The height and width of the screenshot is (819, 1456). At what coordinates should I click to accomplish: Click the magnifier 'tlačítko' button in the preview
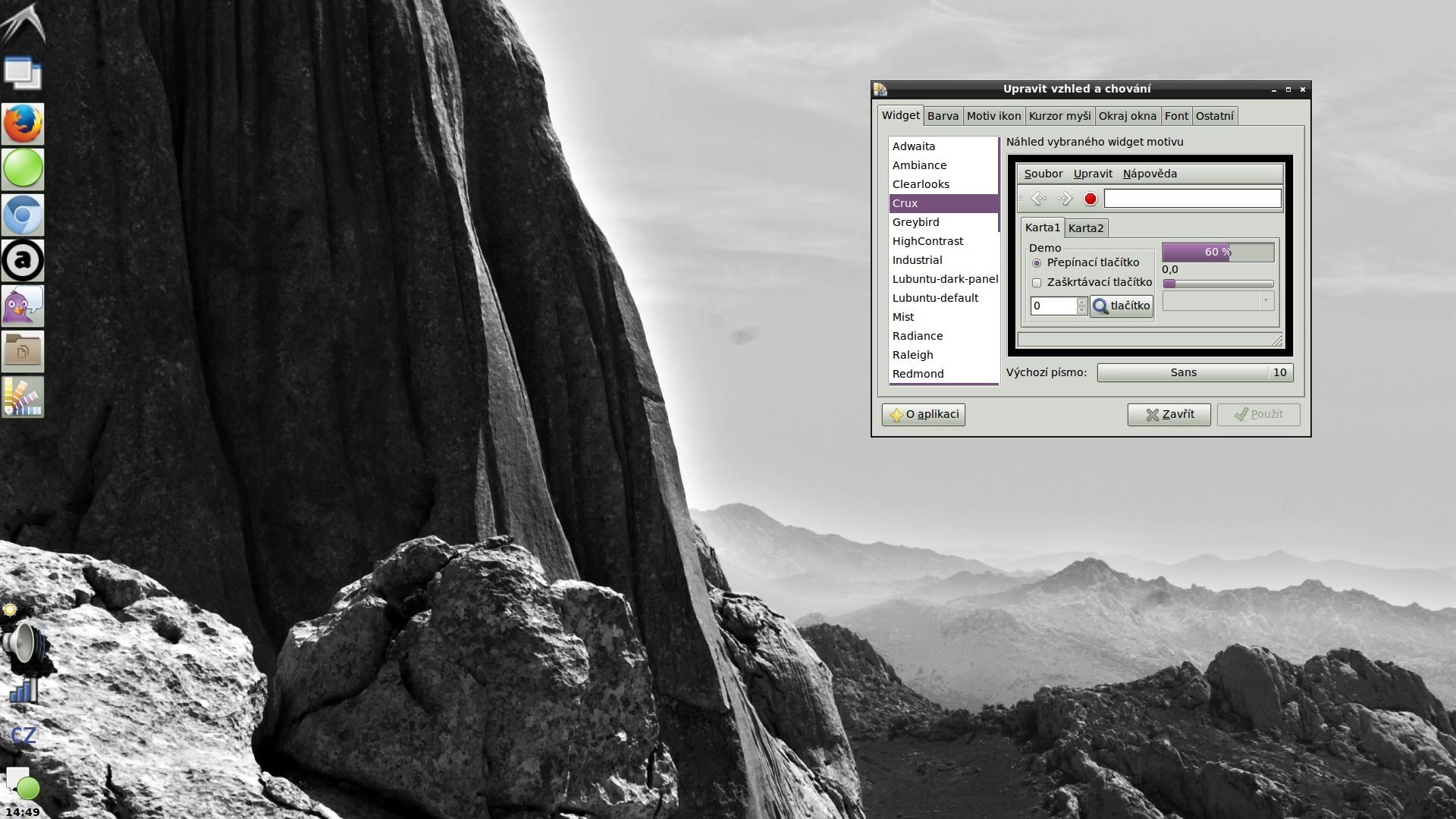[x=1121, y=306]
